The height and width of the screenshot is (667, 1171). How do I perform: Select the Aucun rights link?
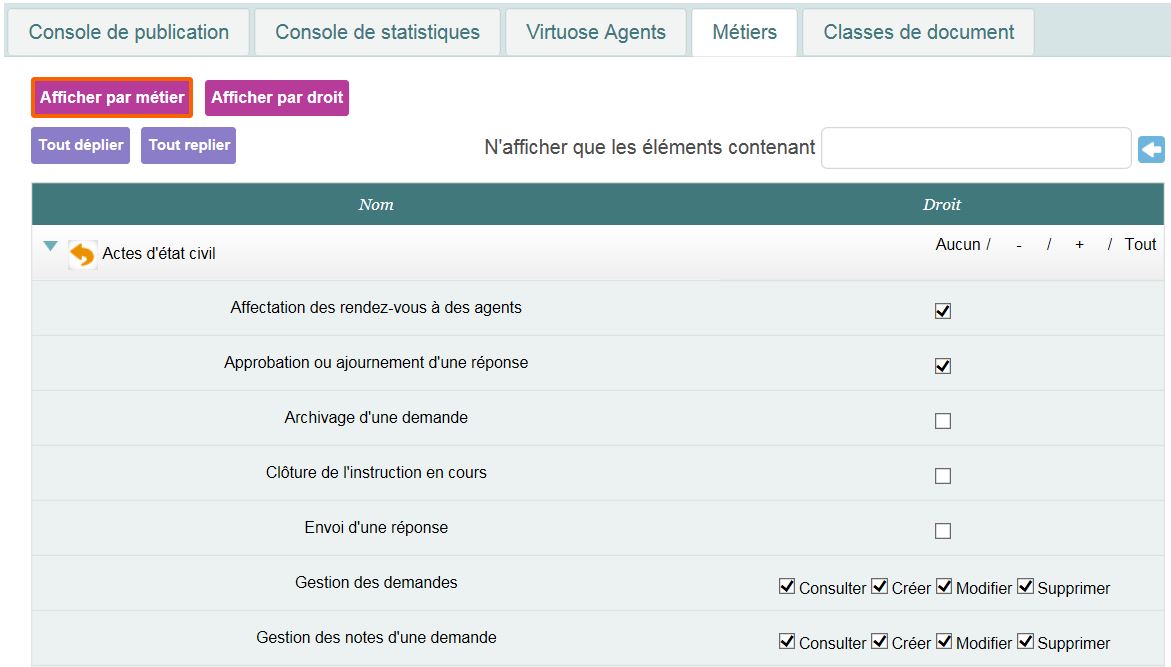click(957, 244)
